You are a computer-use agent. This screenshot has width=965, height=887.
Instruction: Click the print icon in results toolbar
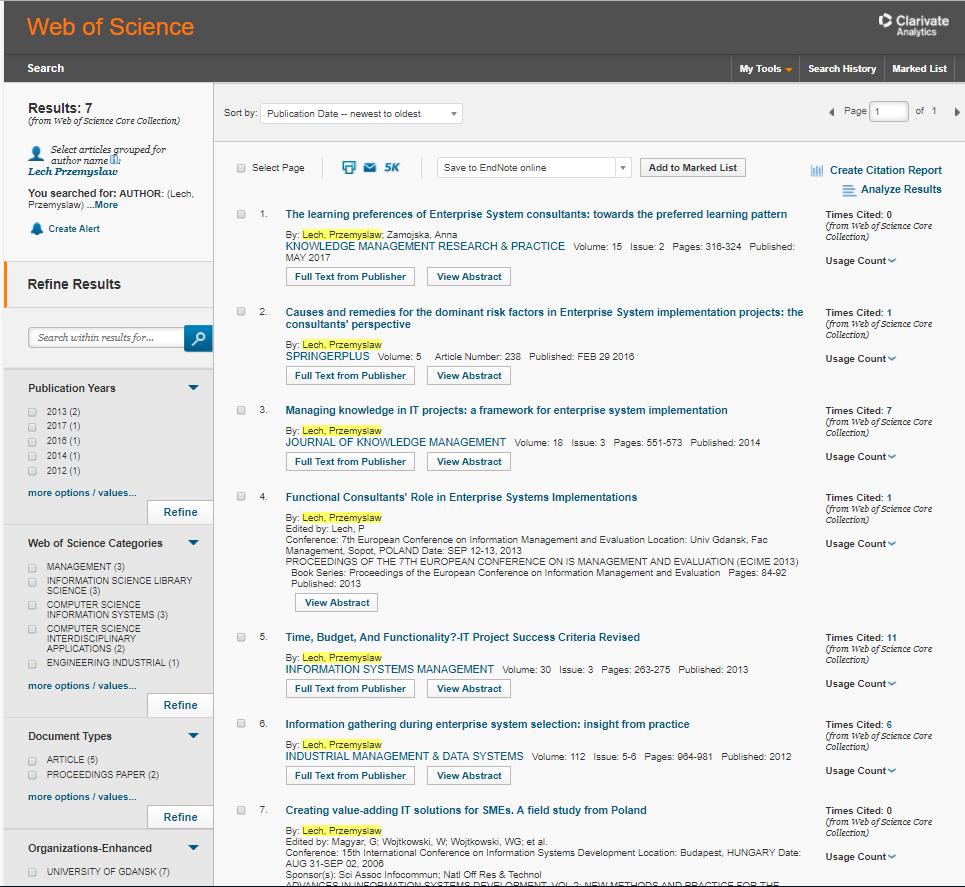click(x=349, y=167)
